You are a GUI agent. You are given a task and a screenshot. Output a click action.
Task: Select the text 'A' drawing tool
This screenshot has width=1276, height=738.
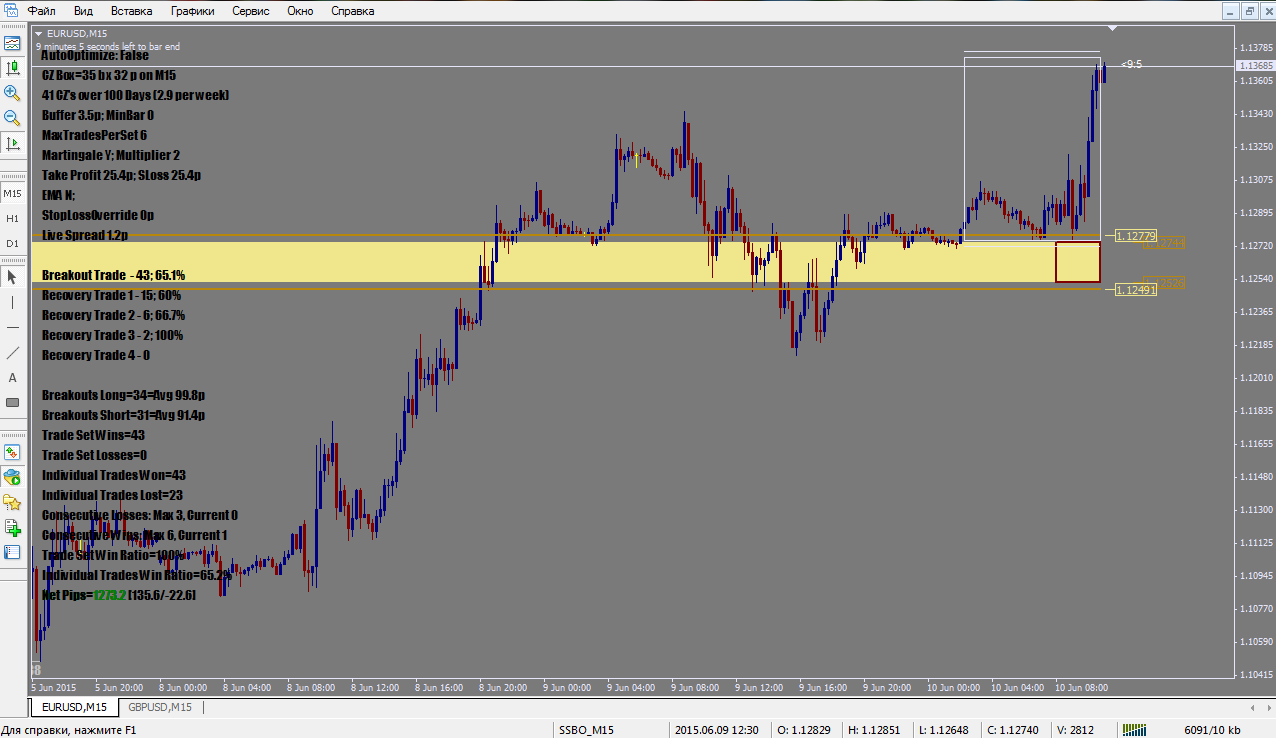pyautogui.click(x=12, y=377)
